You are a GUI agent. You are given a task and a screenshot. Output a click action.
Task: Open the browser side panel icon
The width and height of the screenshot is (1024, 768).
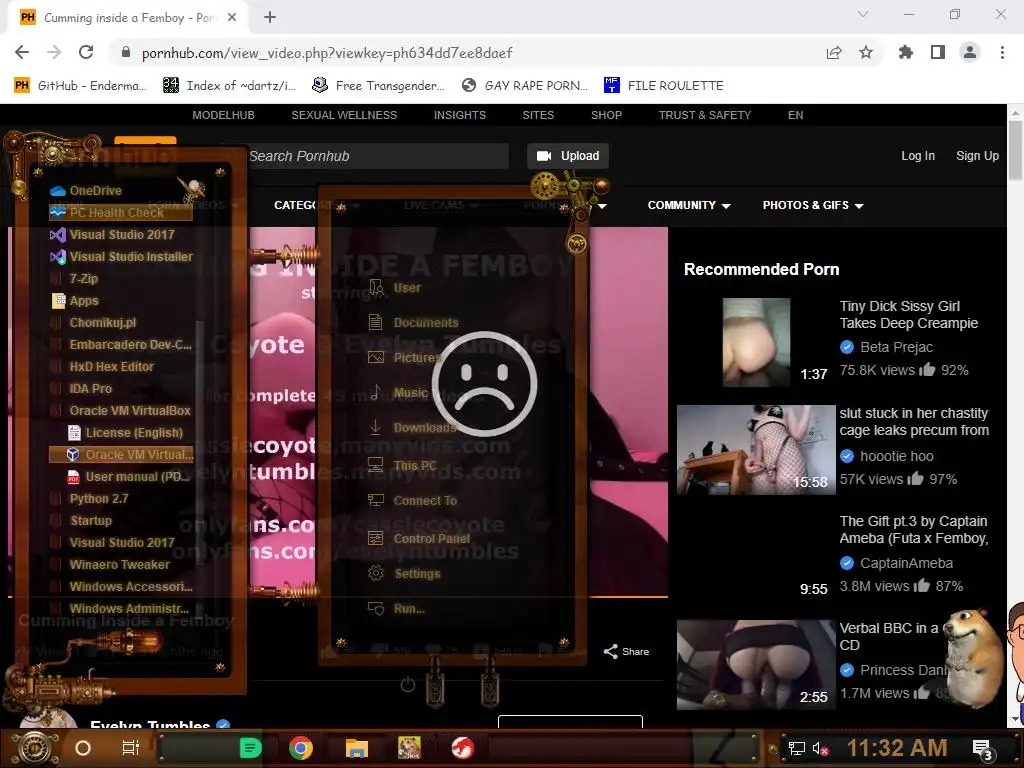(938, 52)
